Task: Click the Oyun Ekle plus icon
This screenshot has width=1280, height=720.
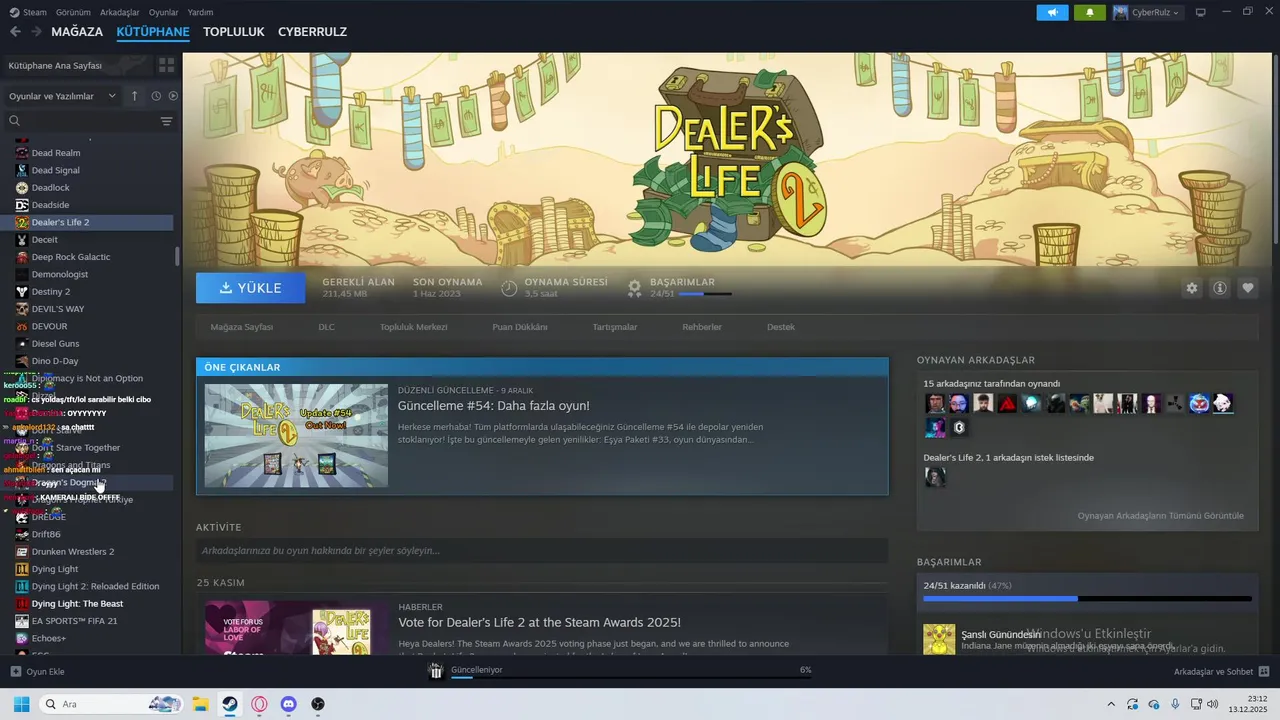Action: 15,671
